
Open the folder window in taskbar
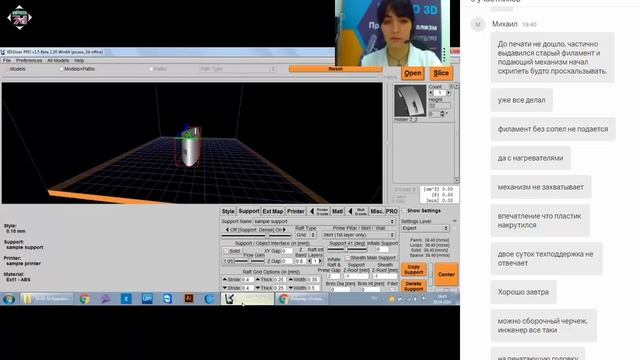47,299
